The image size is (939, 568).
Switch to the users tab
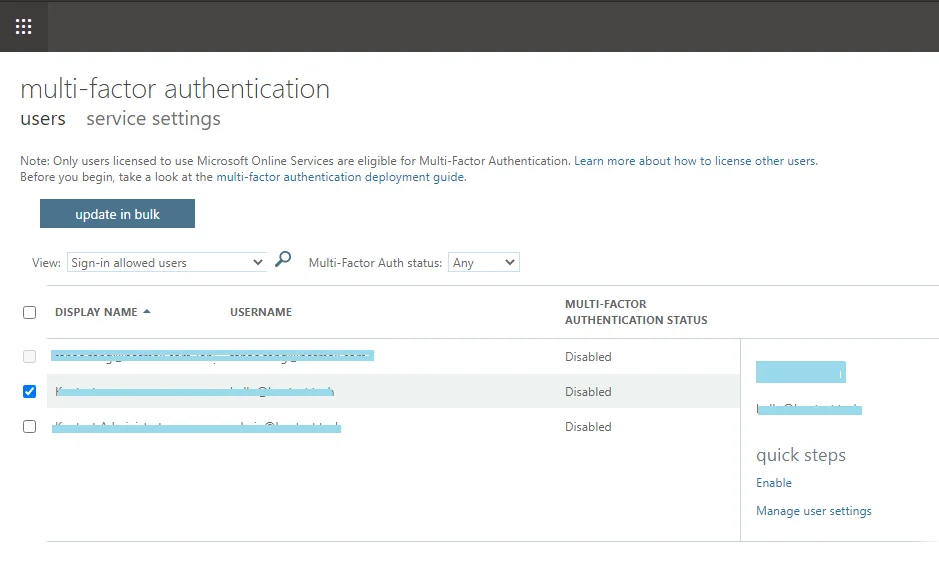pos(43,119)
